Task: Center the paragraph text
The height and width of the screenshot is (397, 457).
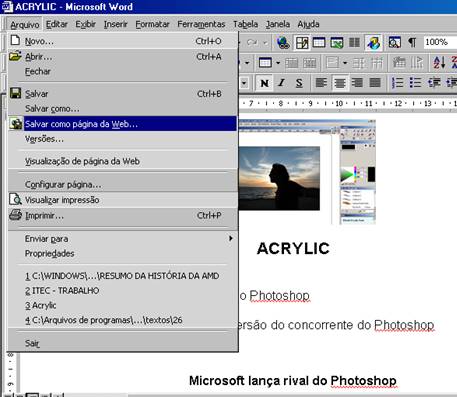Action: [340, 83]
